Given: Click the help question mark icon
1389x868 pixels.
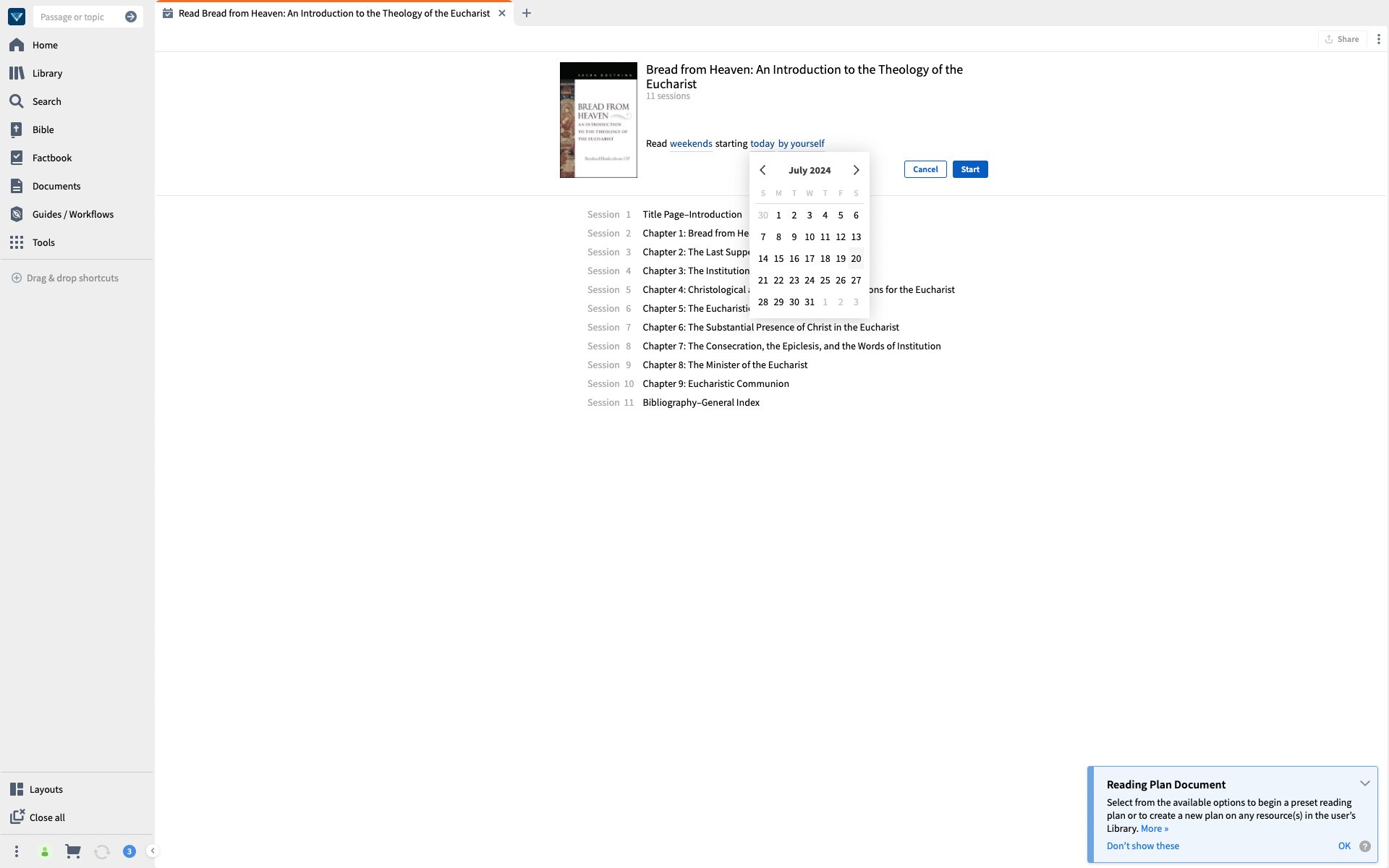Looking at the screenshot, I should coord(1365,846).
